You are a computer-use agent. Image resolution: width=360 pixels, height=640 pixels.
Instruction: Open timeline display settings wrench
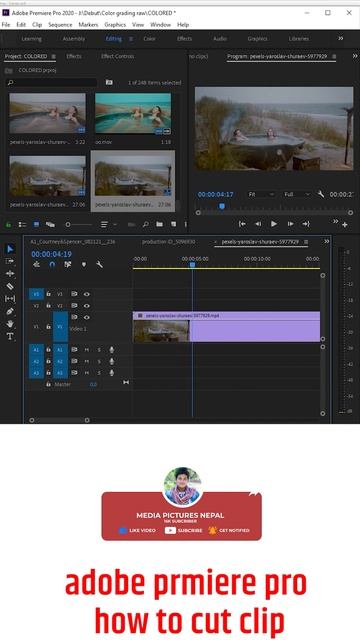pyautogui.click(x=99, y=264)
